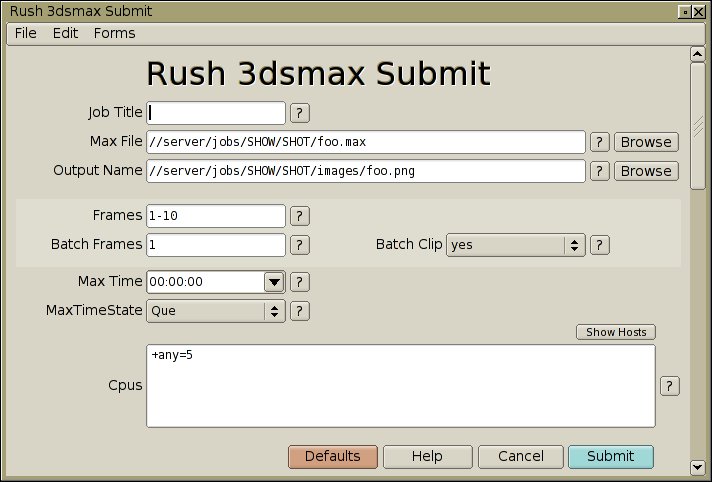The height and width of the screenshot is (482, 712).
Task: Open the Forms menu
Action: [x=114, y=33]
